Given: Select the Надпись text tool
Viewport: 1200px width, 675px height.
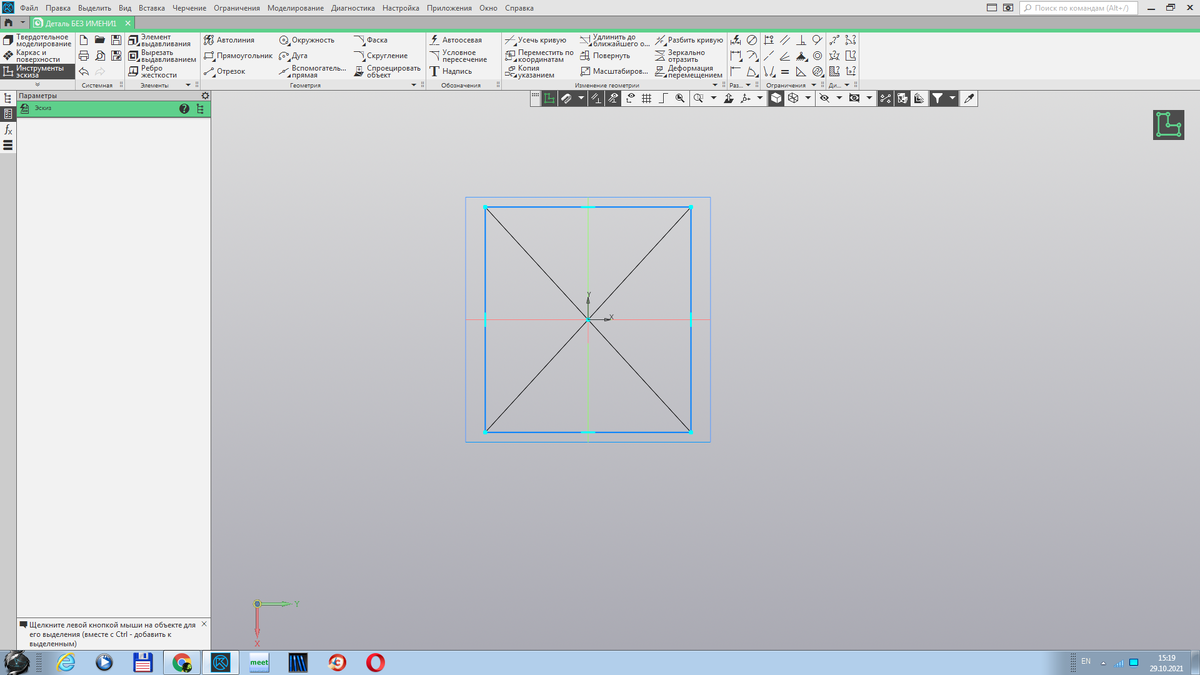Looking at the screenshot, I should (450, 72).
